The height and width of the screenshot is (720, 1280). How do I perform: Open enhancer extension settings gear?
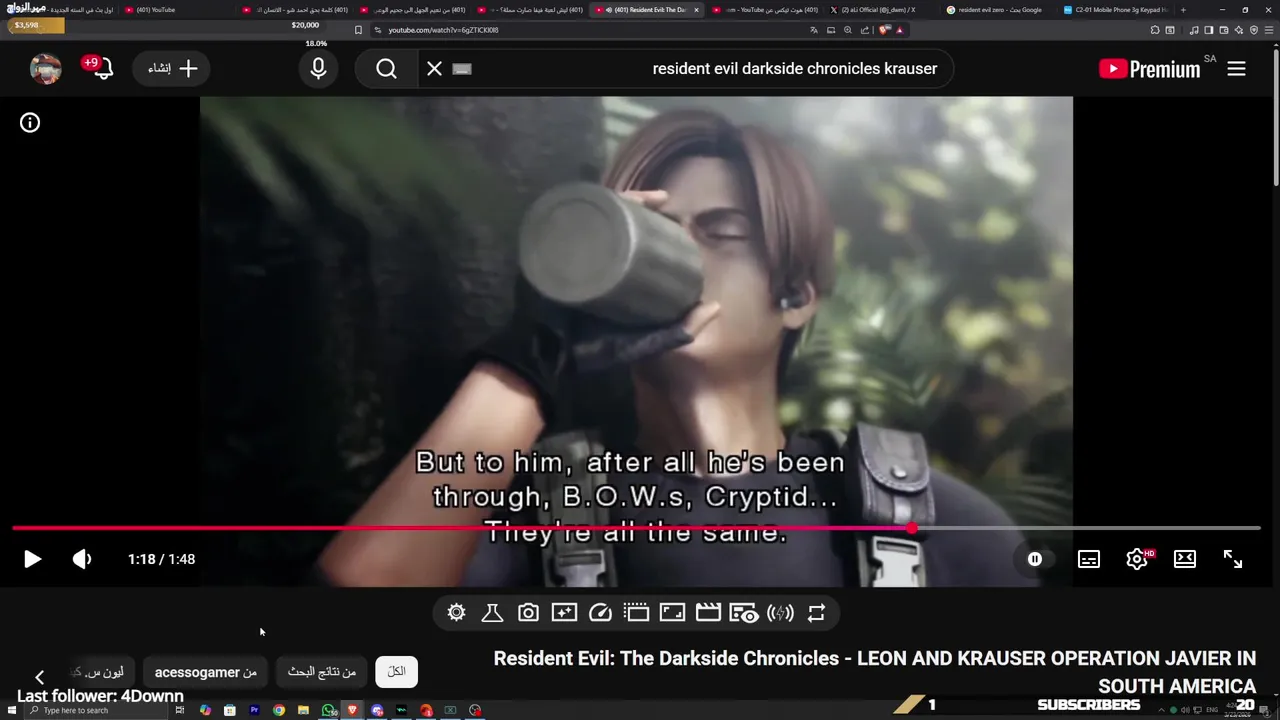tap(456, 613)
